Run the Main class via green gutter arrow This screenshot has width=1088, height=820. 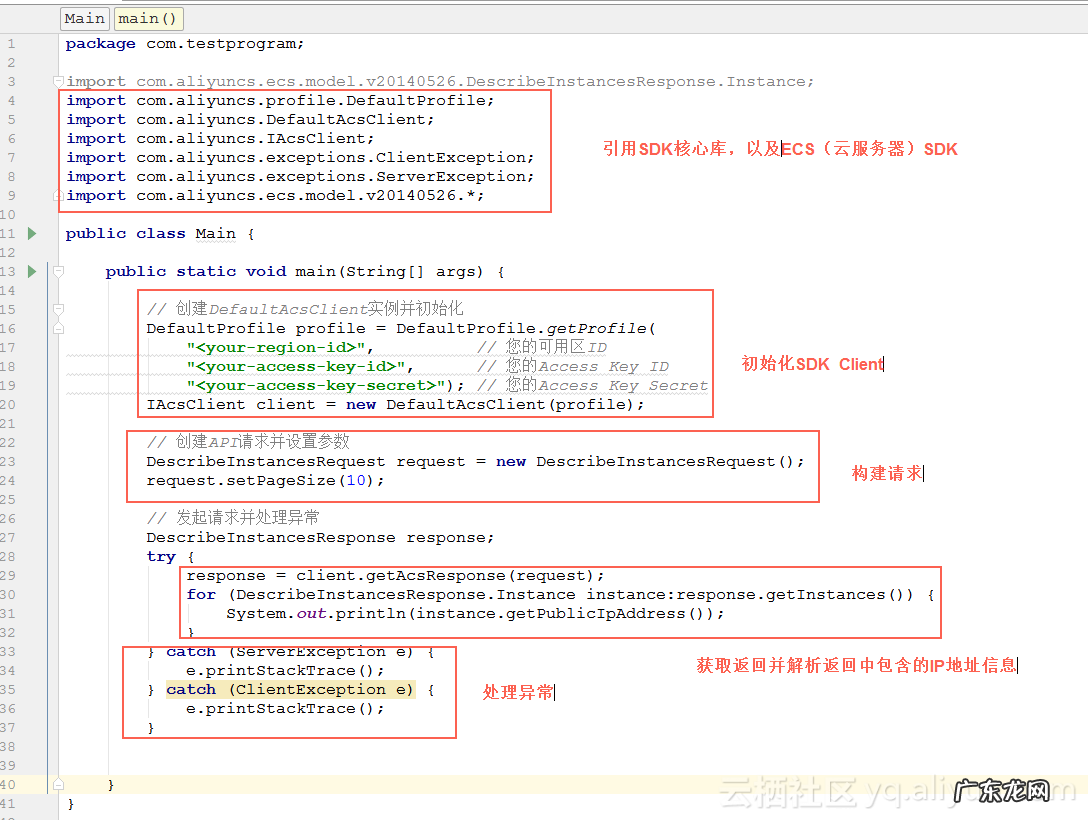pyautogui.click(x=31, y=233)
